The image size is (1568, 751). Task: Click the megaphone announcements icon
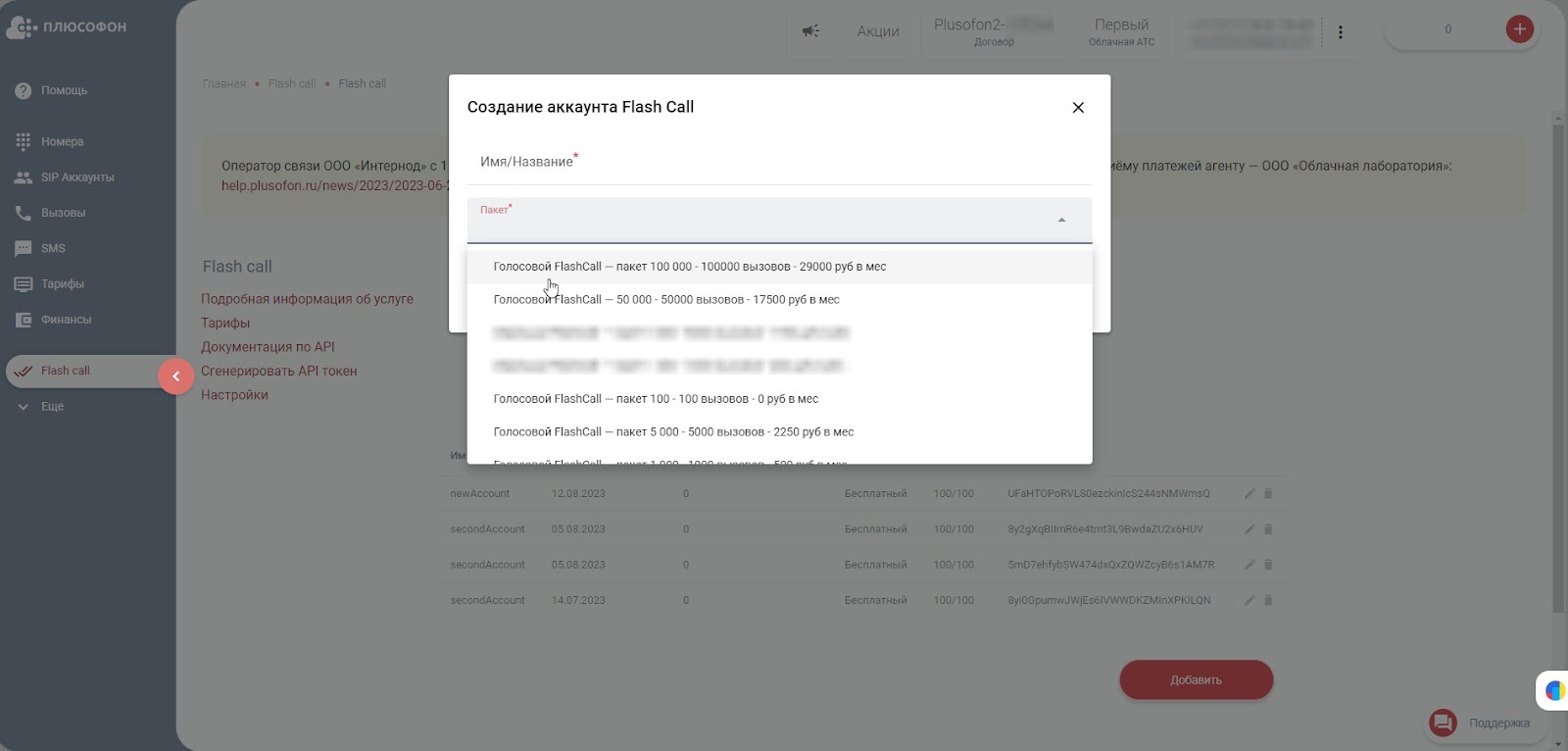pos(810,31)
